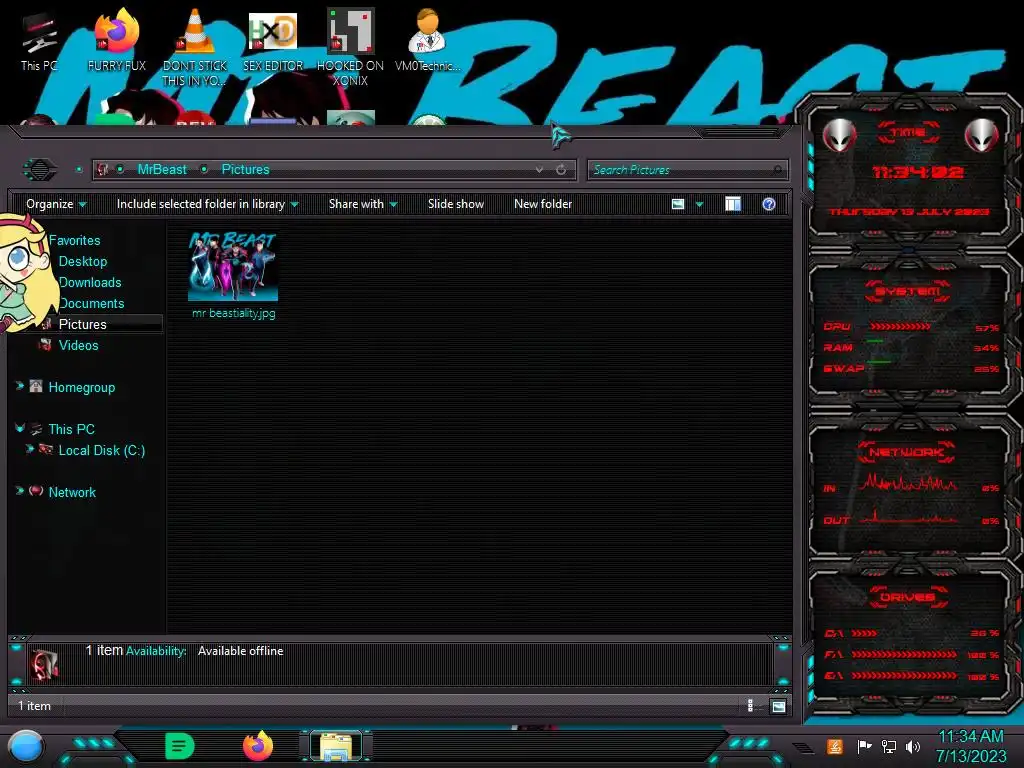The height and width of the screenshot is (768, 1024).
Task: Expand the Network tree node
Action: [20, 491]
